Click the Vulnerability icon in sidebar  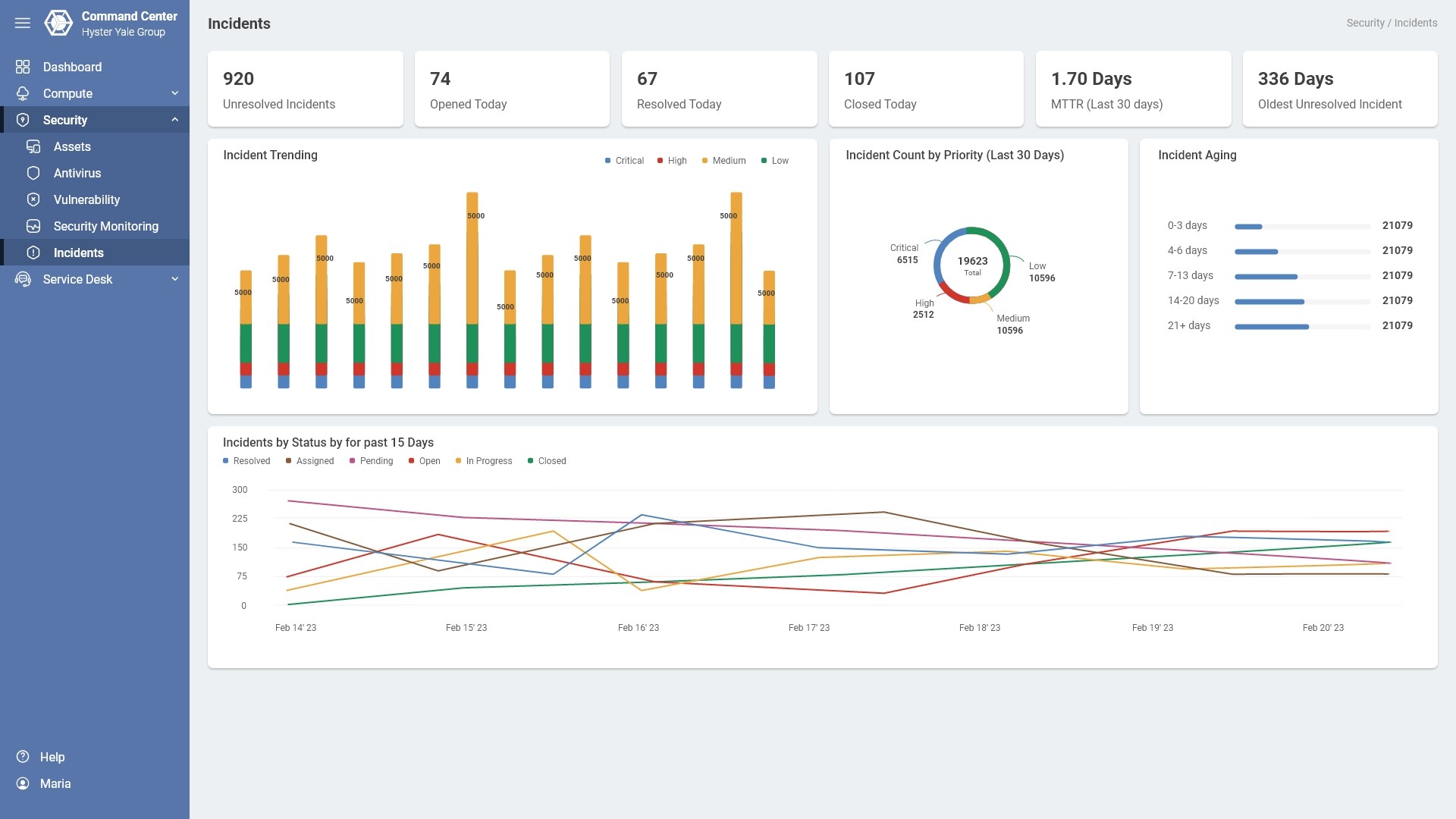(33, 199)
